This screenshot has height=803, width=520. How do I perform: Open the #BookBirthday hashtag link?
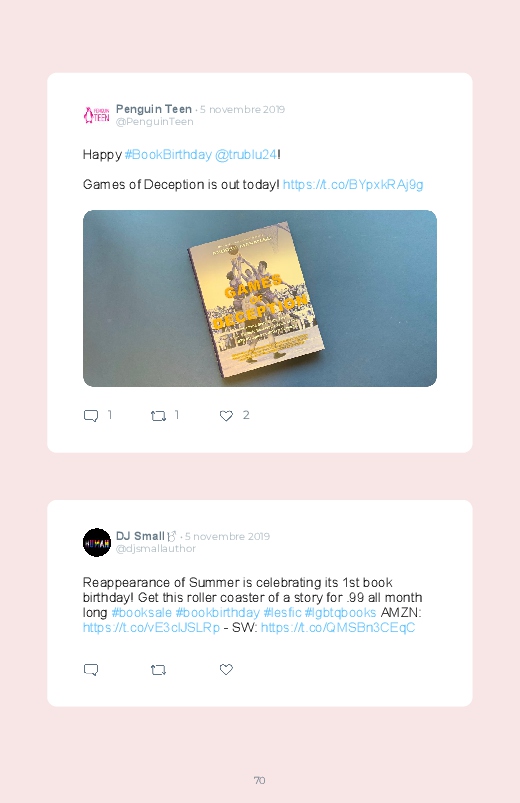tap(168, 155)
